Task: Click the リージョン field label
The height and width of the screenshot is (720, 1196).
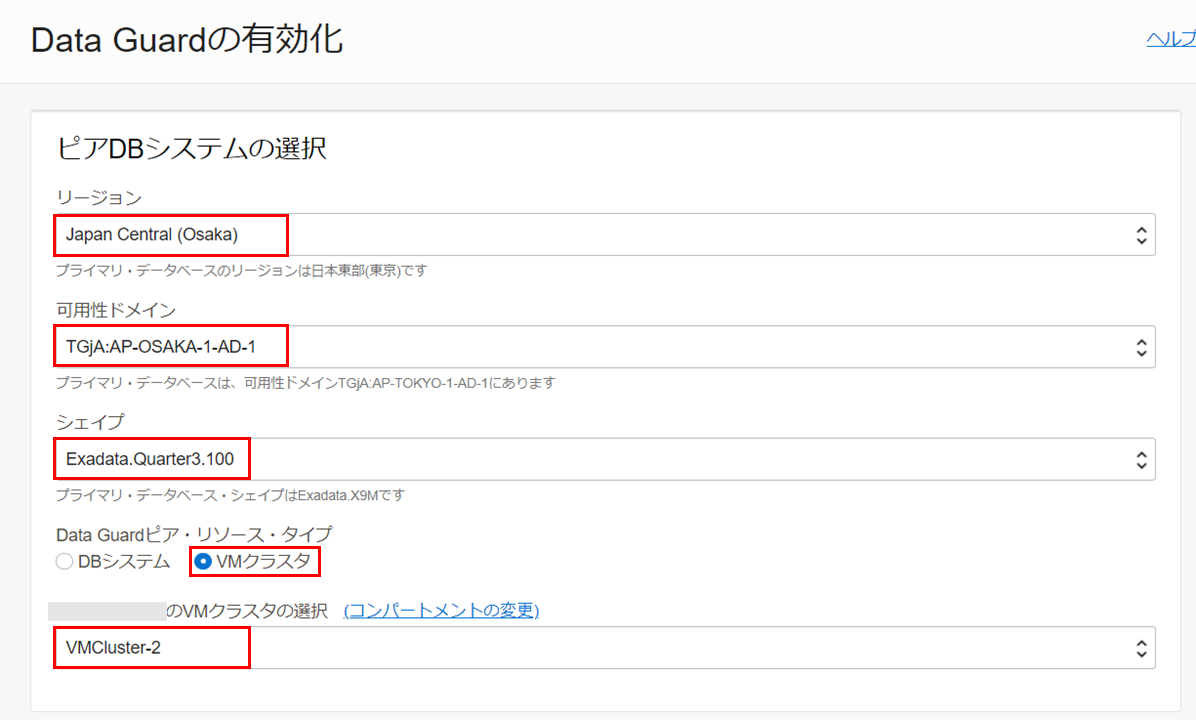Action: (x=98, y=198)
